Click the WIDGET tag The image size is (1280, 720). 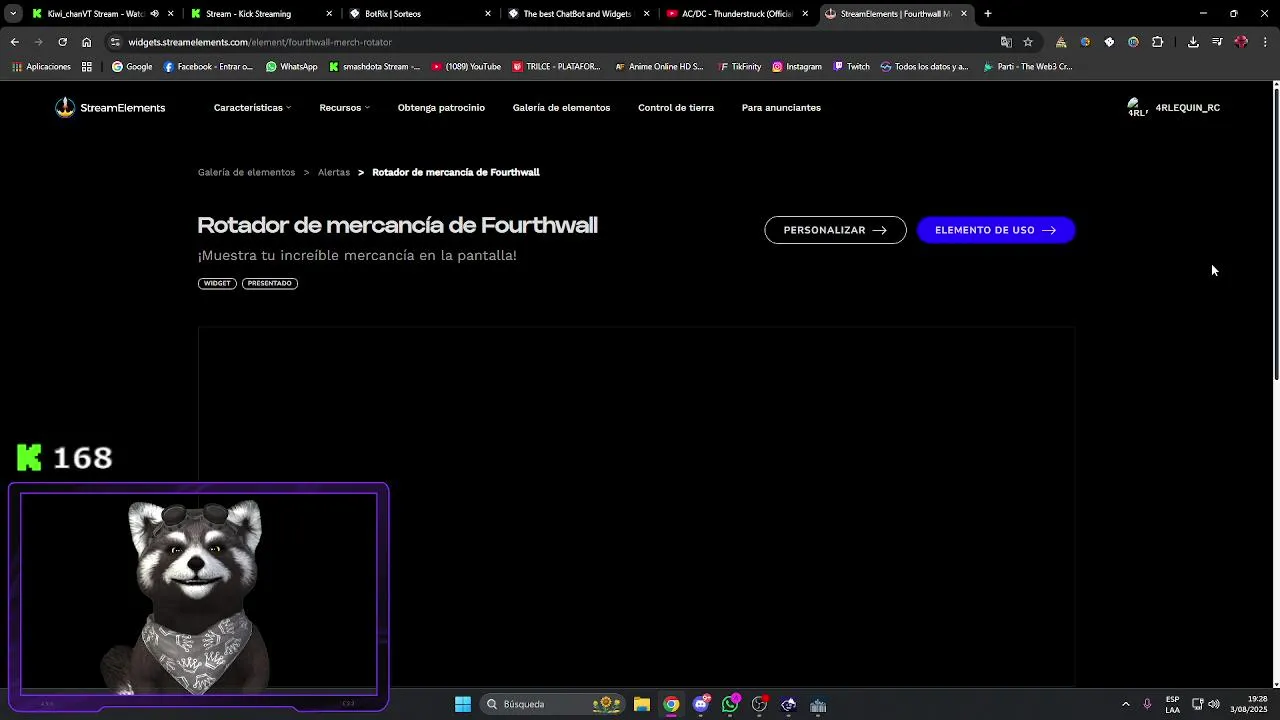tap(217, 283)
